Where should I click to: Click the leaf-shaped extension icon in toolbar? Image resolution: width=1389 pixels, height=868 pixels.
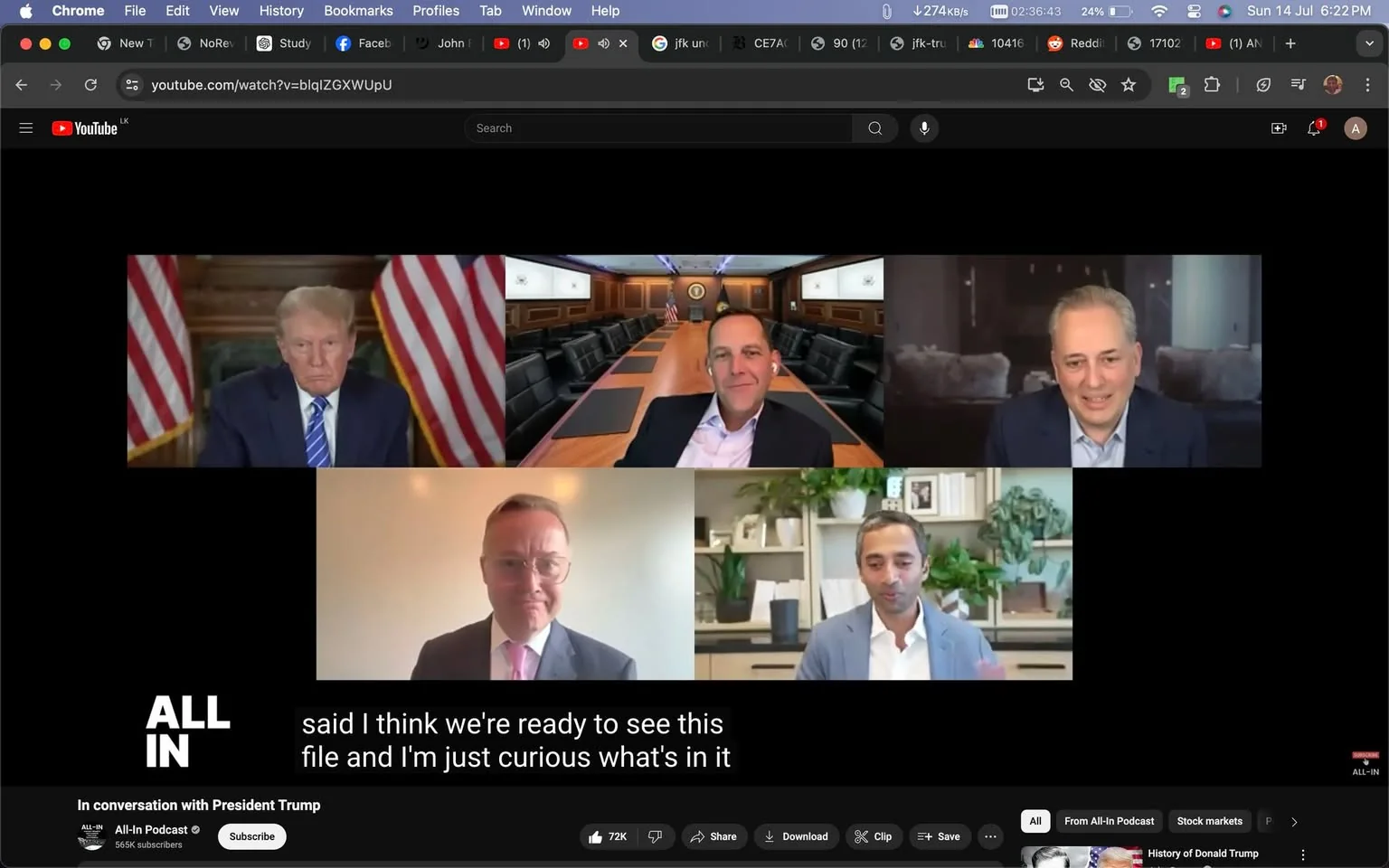(1263, 84)
